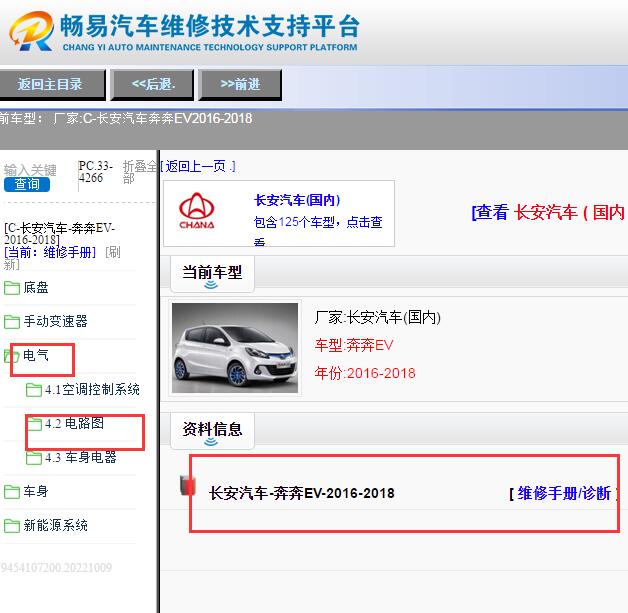This screenshot has height=613, width=628.
Task: Click folder icon for 4.2 电路图
Action: click(34, 424)
